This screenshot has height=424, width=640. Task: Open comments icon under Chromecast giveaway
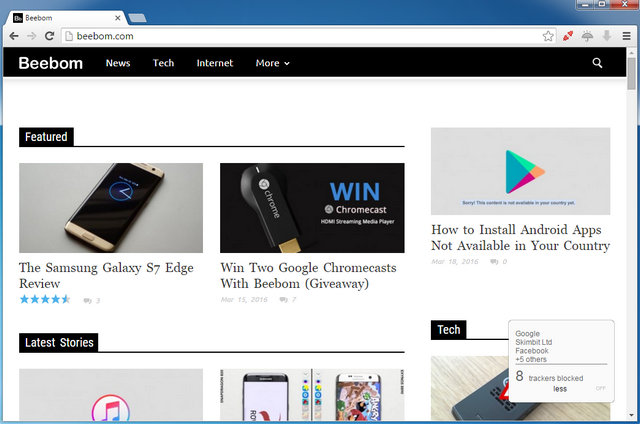pyautogui.click(x=283, y=300)
